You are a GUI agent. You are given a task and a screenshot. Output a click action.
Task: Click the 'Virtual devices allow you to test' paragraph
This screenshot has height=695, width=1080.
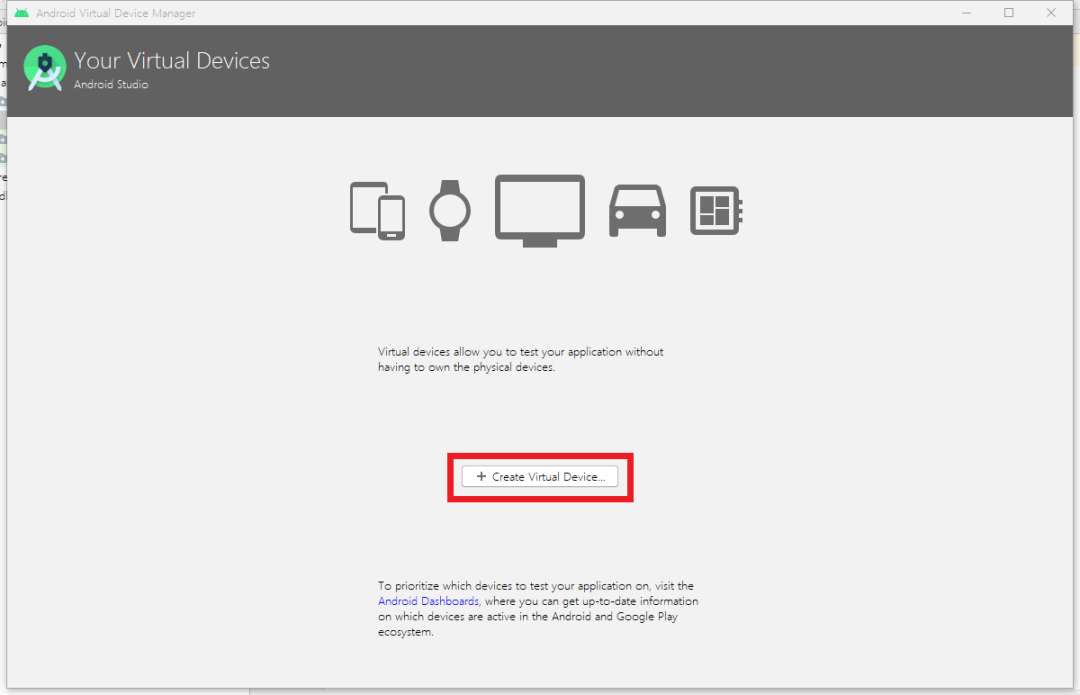(x=521, y=360)
